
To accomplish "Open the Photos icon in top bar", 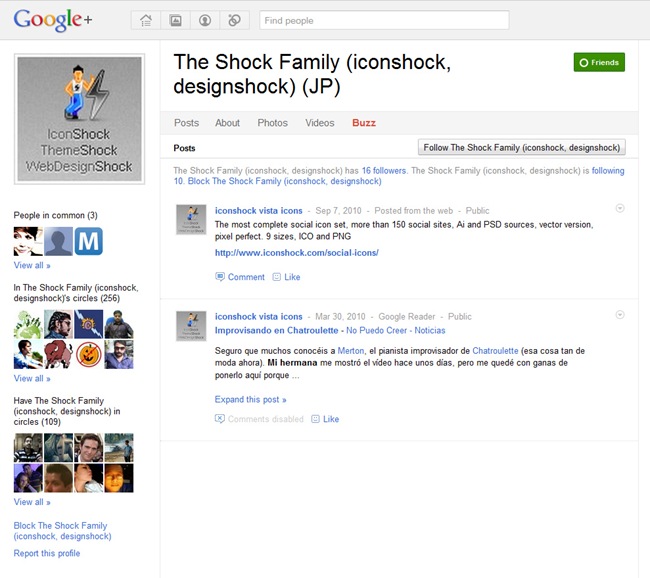I will 176,20.
